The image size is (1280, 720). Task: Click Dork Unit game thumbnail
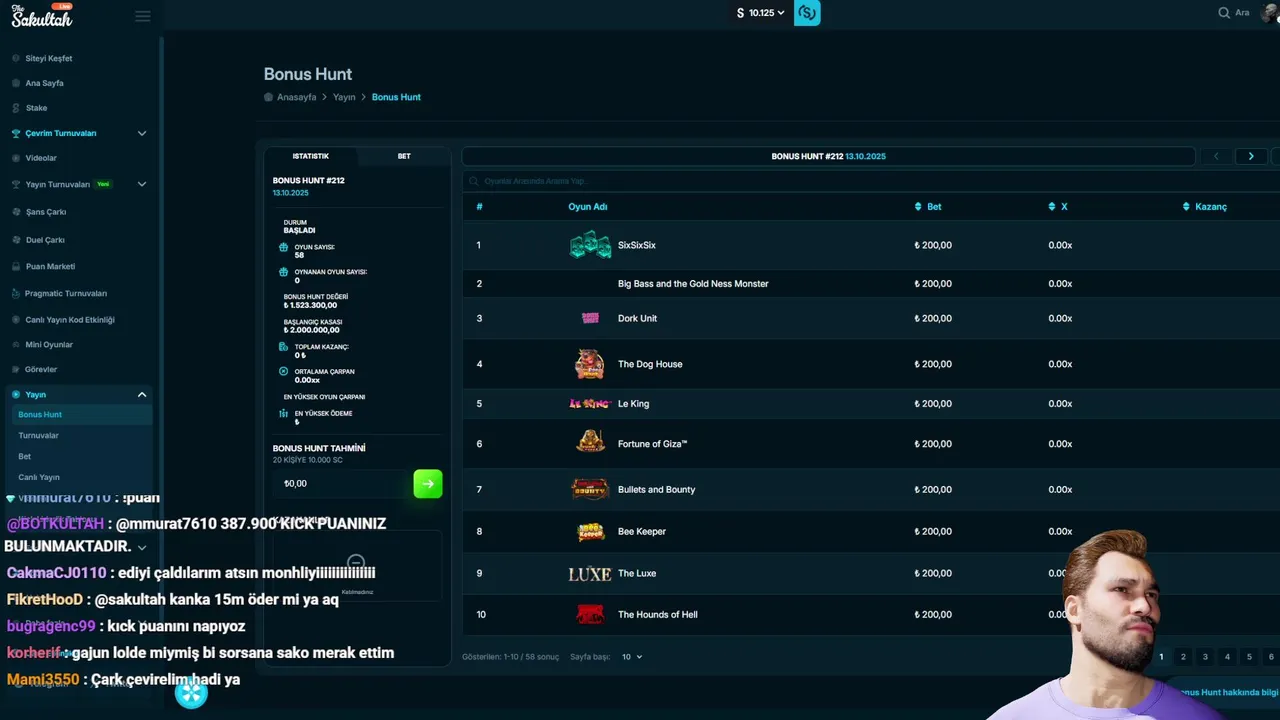590,318
